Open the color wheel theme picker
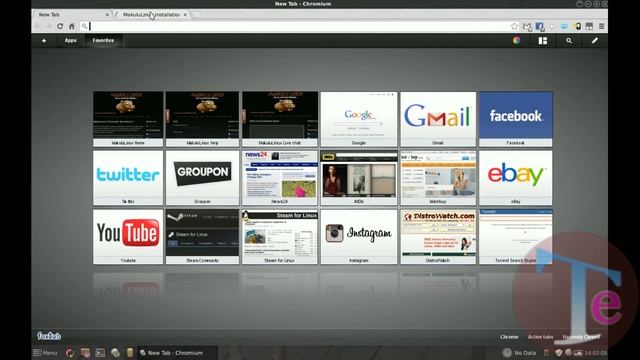 pos(516,40)
